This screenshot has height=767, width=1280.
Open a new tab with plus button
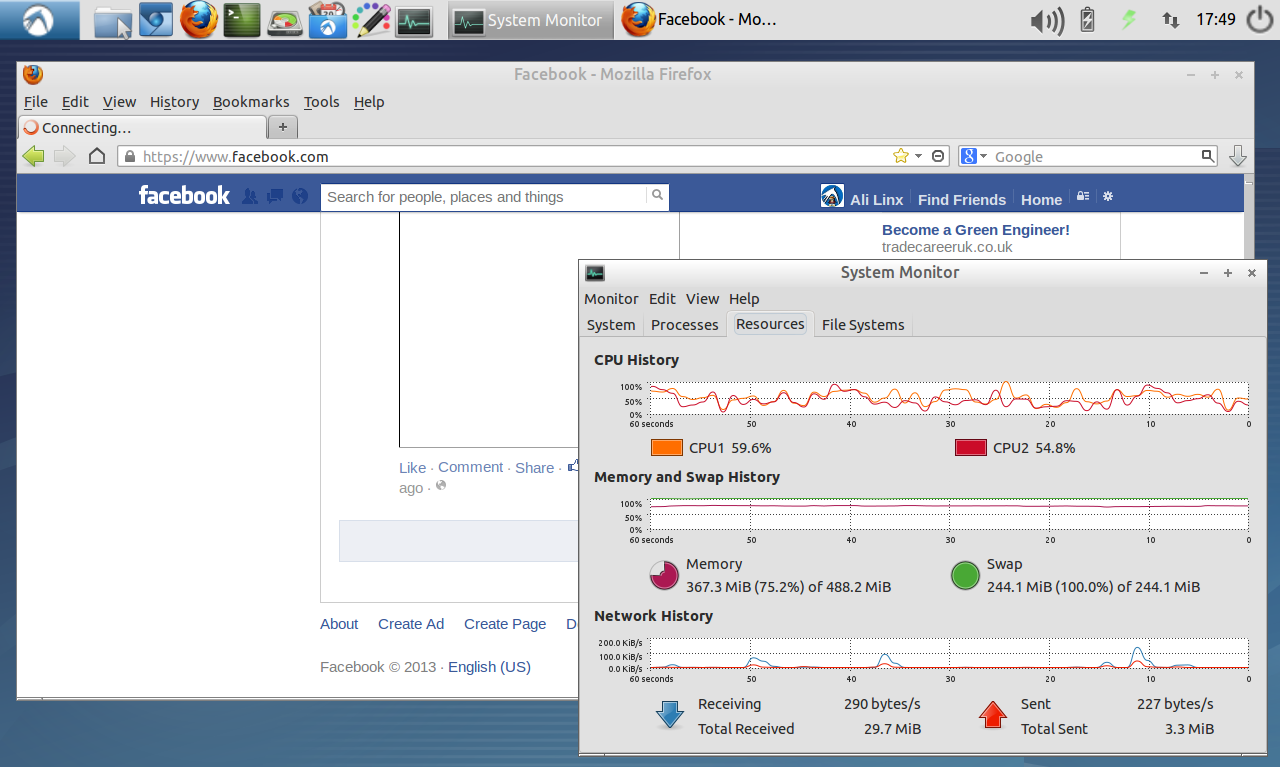tap(283, 127)
